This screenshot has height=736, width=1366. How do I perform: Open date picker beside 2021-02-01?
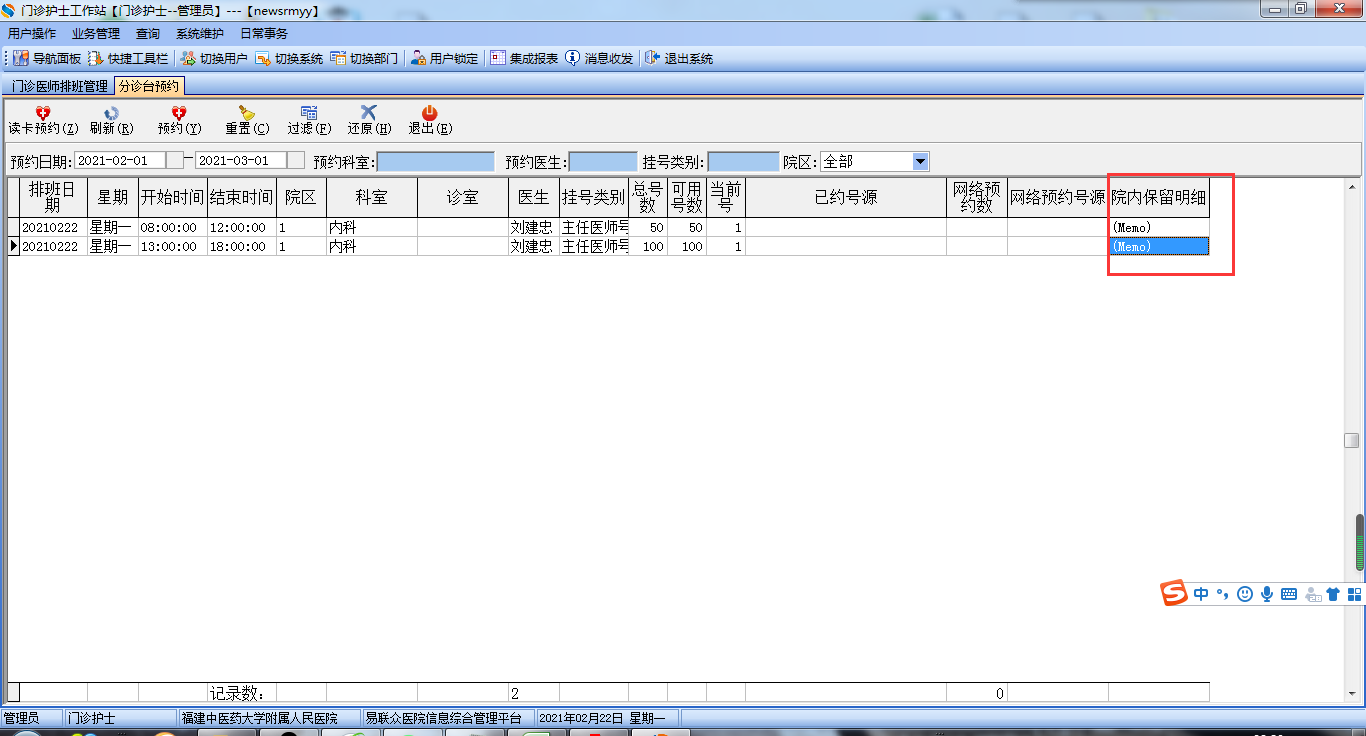pyautogui.click(x=175, y=160)
